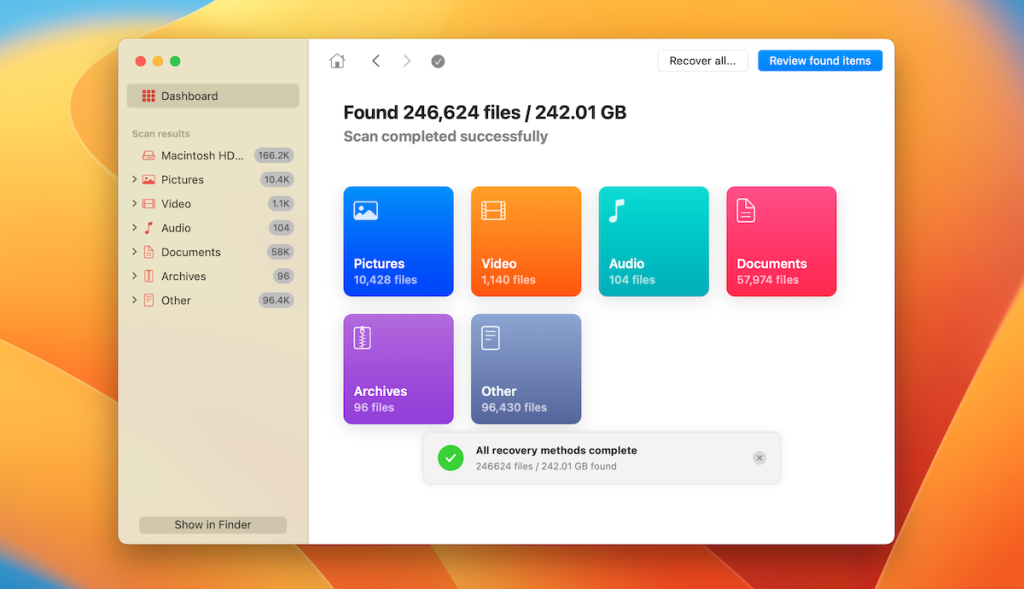Click Show in Finder button
The image size is (1024, 589).
click(x=213, y=525)
